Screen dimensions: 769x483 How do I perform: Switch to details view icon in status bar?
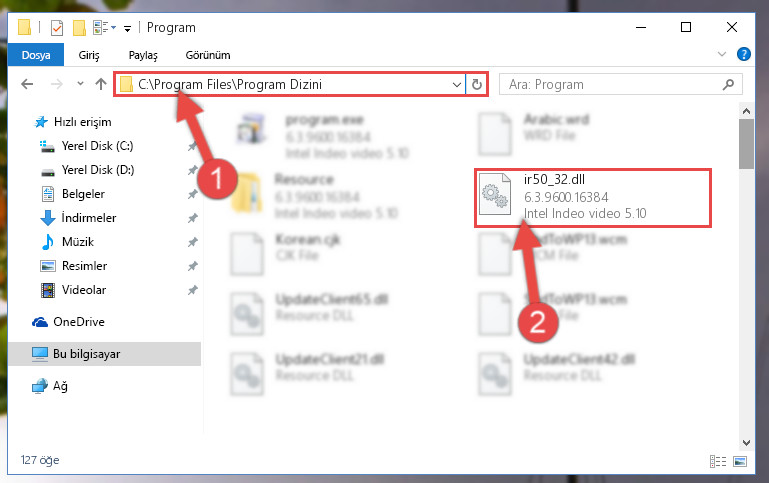[x=718, y=461]
